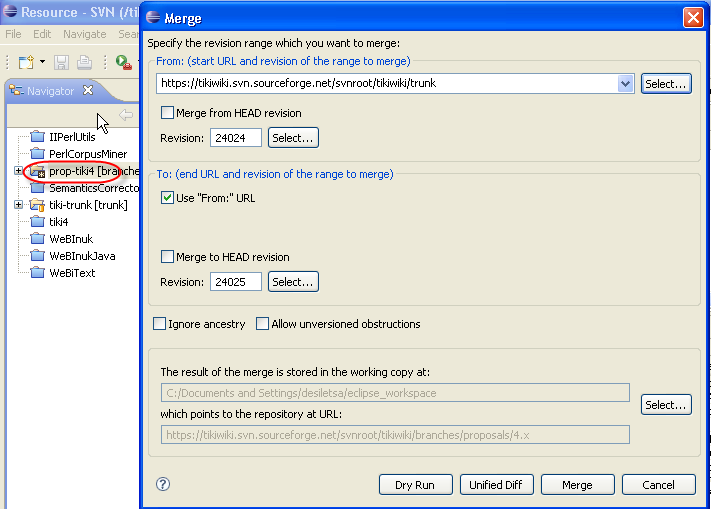The image size is (711, 509).
Task: Select the Navigator tab
Action: (x=50, y=91)
